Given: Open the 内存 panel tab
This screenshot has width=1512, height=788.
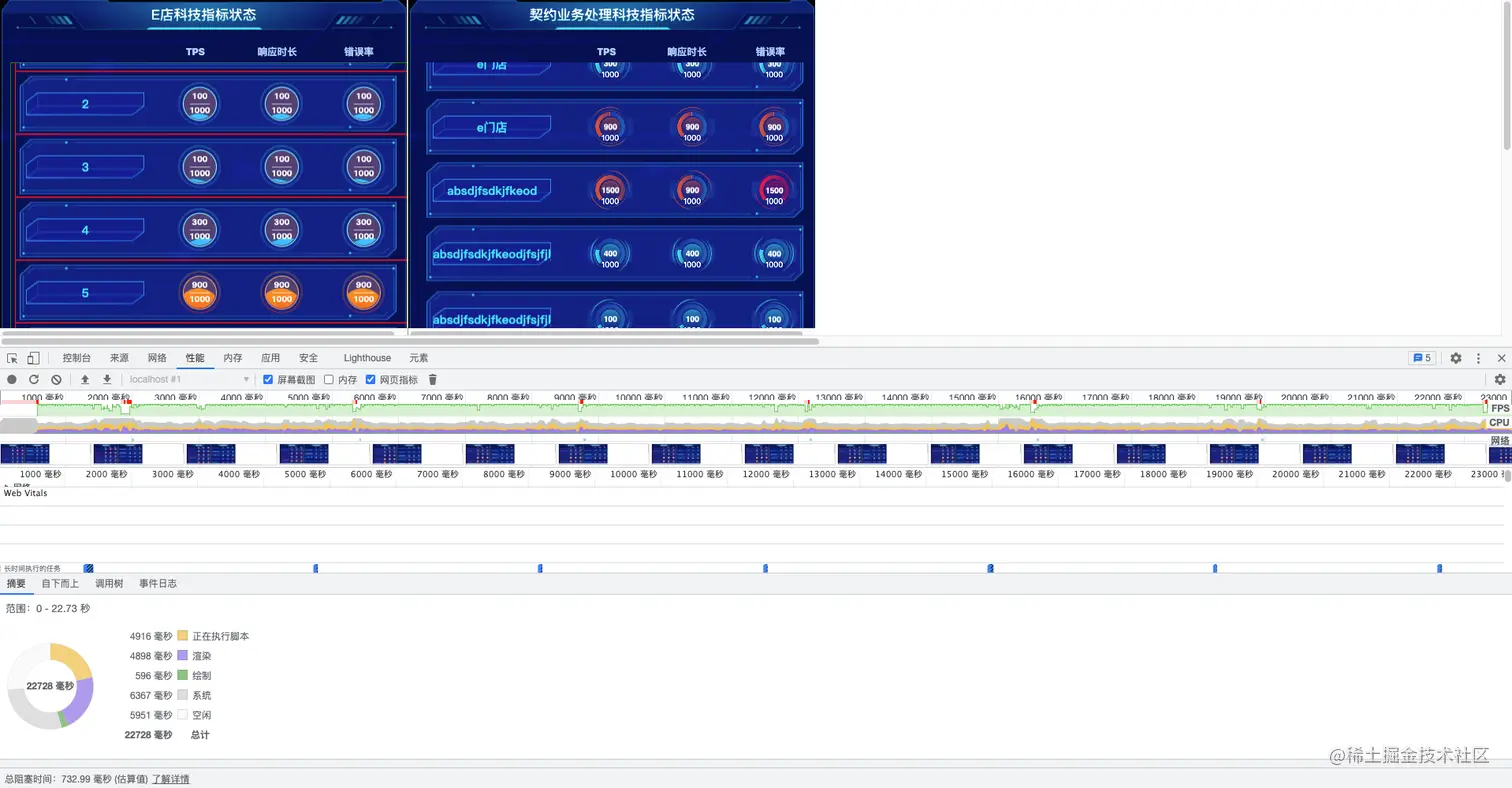Looking at the screenshot, I should (233, 358).
